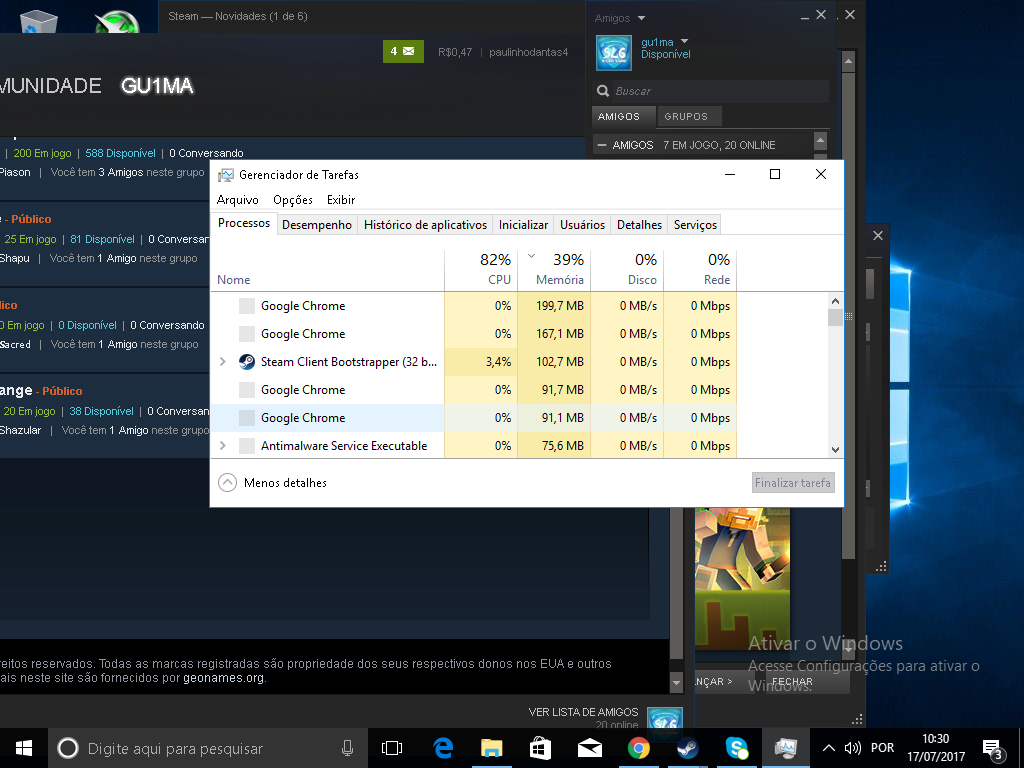Click the Task Manager taskbar icon
The width and height of the screenshot is (1024, 768).
point(786,748)
